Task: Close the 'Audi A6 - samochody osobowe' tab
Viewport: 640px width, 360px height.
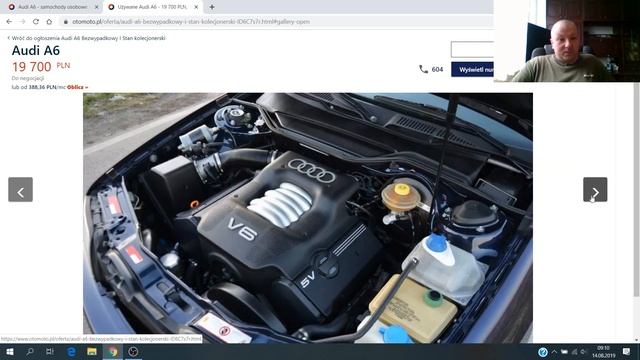Action: [97, 7]
